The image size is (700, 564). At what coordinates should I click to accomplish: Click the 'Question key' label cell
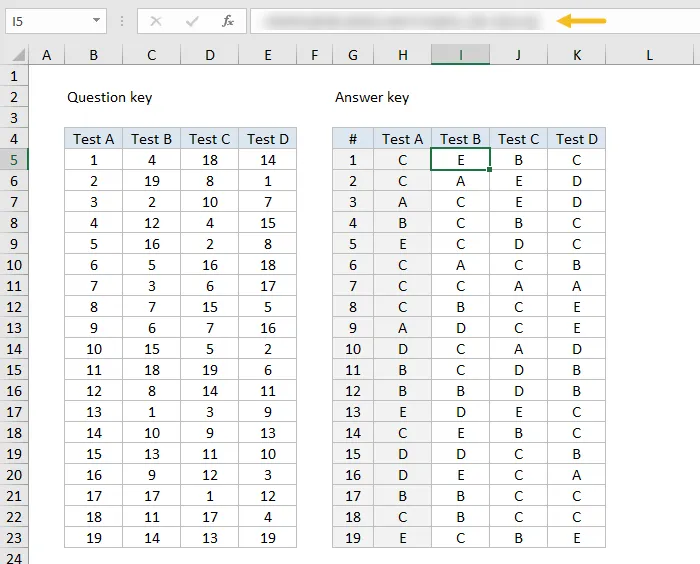109,97
